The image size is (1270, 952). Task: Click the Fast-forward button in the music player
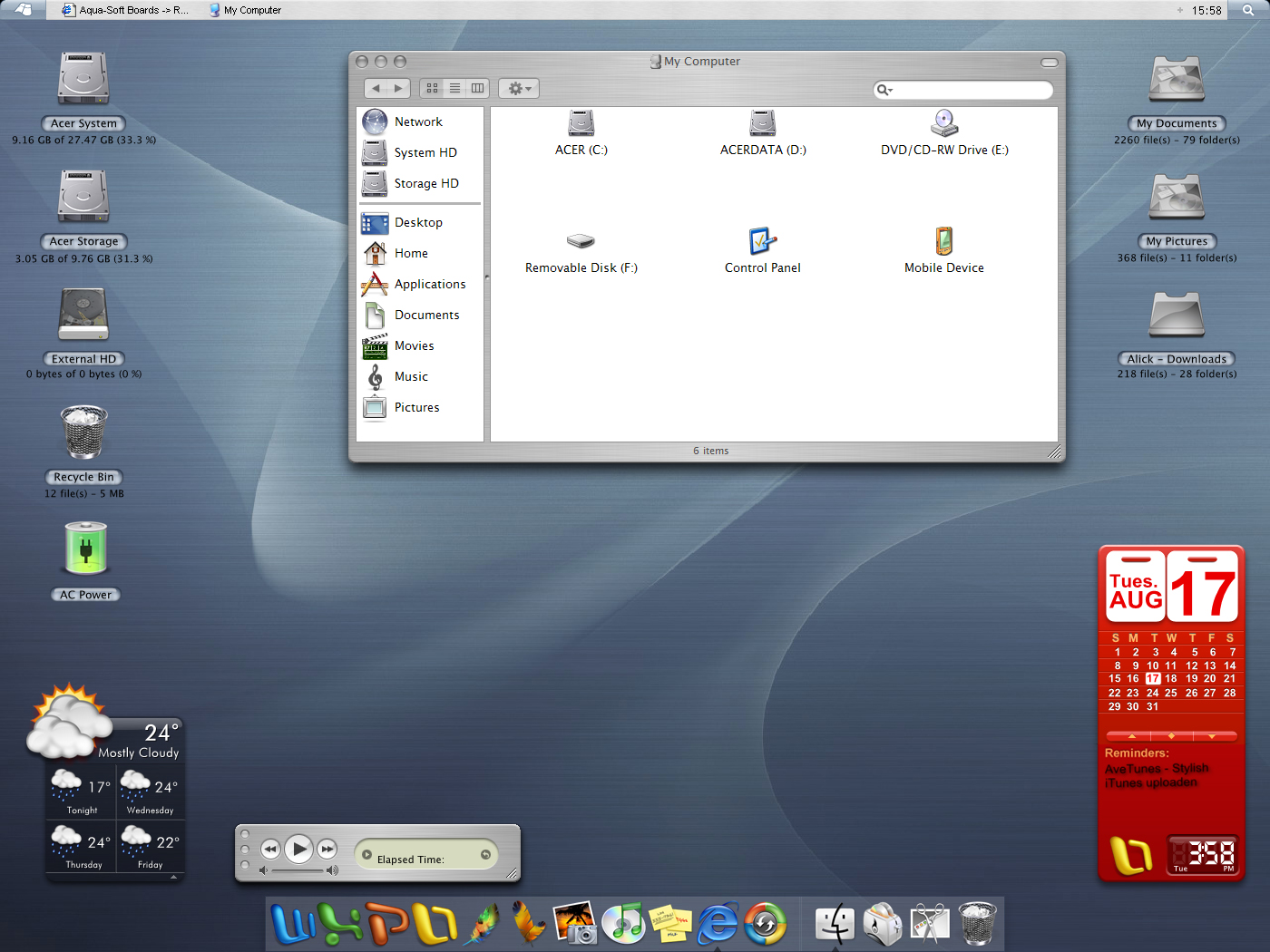tap(327, 850)
